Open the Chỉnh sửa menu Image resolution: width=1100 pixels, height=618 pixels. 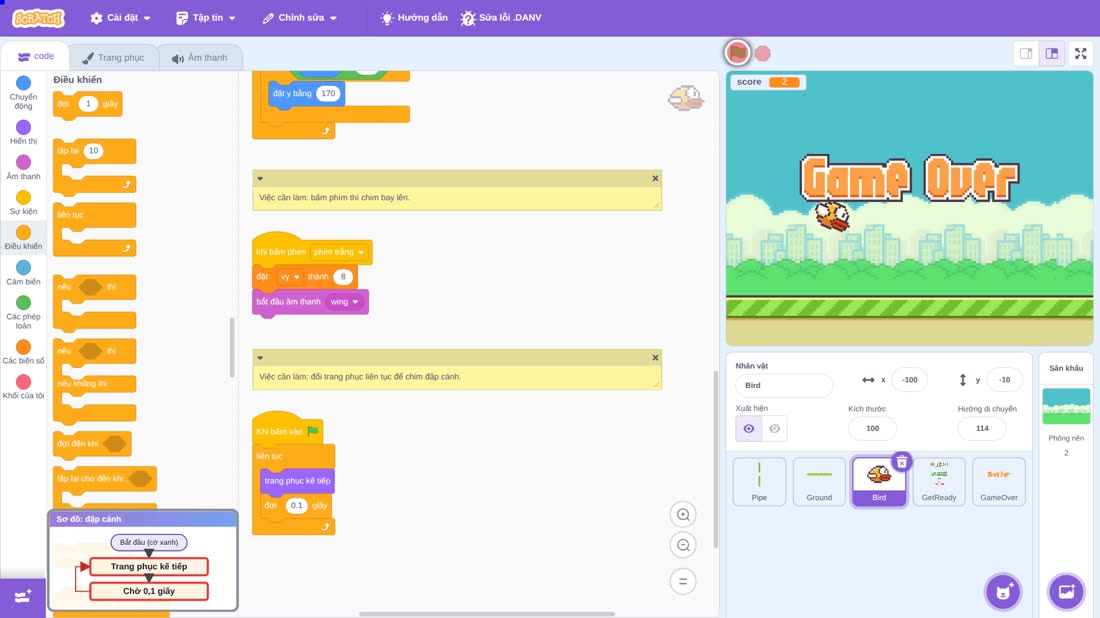(x=300, y=18)
